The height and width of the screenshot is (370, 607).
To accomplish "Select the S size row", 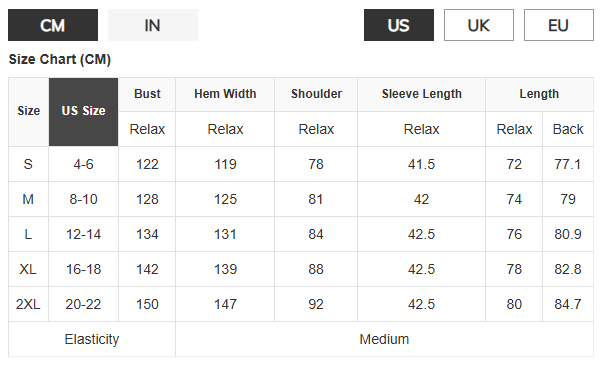I will pyautogui.click(x=301, y=164).
